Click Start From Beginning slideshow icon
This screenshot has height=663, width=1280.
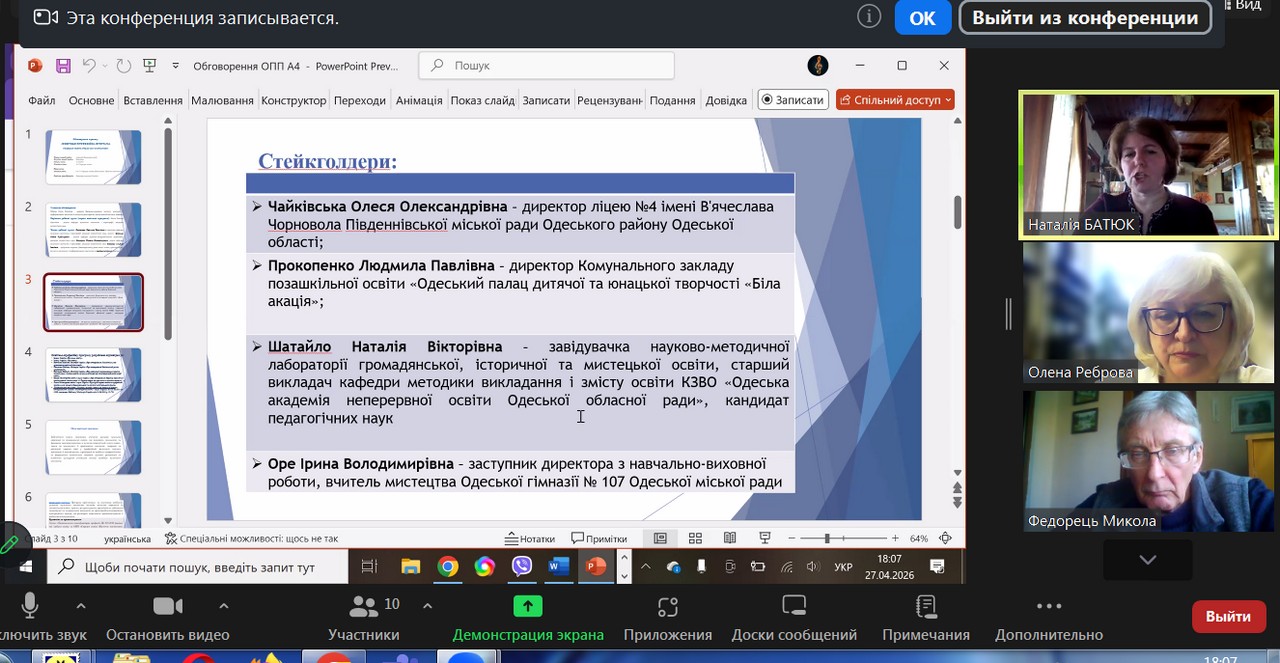pos(150,66)
